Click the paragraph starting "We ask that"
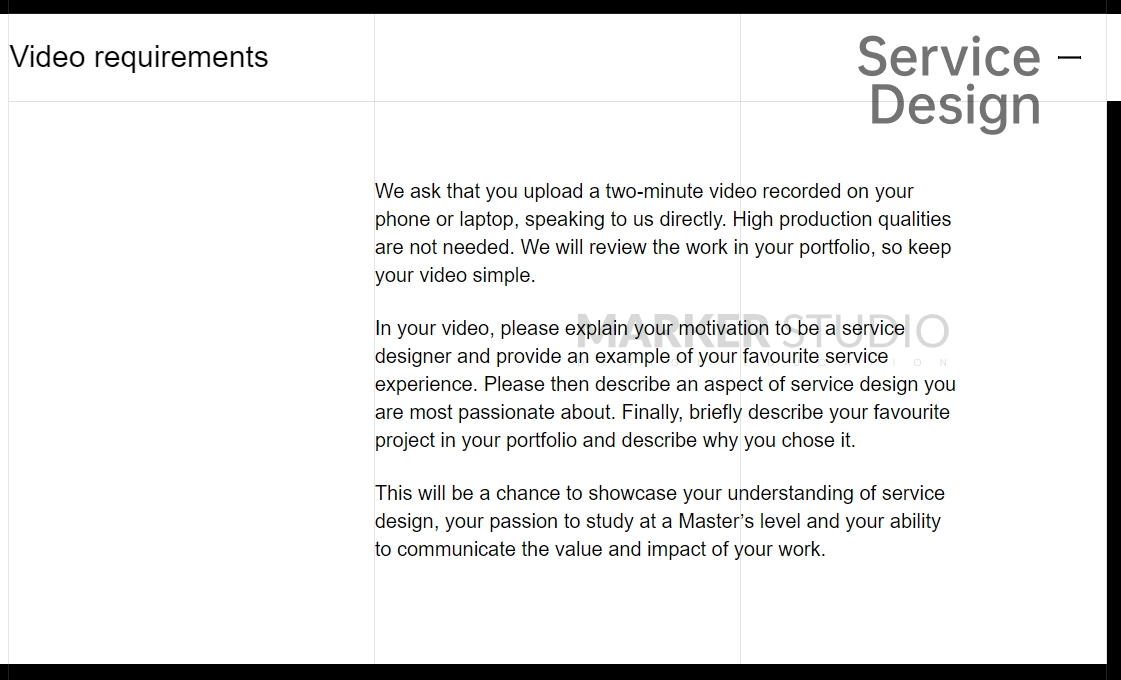Image resolution: width=1121 pixels, height=680 pixels. pos(663,233)
